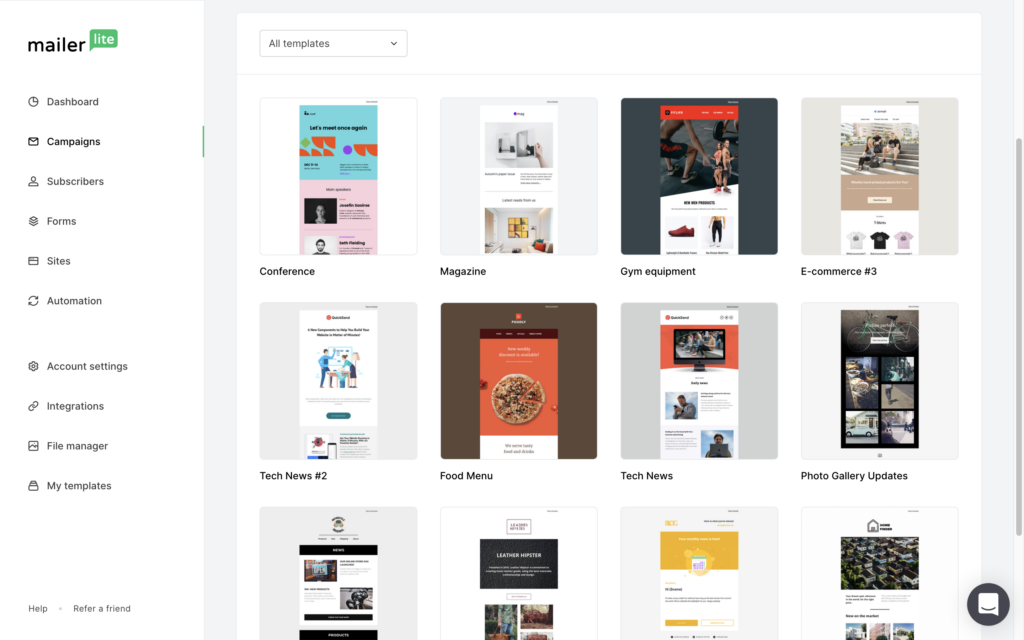Select the yellow-header newsletter template thumbnail
The height and width of the screenshot is (640, 1024).
[699, 573]
